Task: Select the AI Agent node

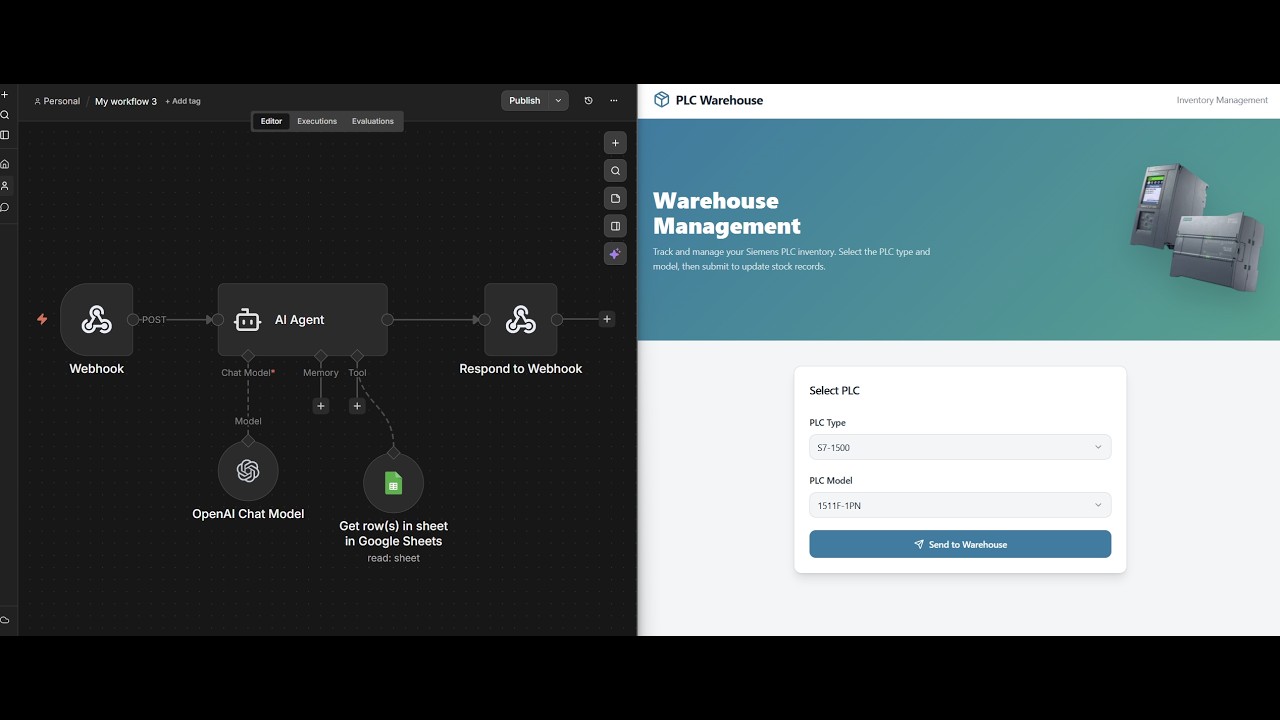Action: pos(303,320)
